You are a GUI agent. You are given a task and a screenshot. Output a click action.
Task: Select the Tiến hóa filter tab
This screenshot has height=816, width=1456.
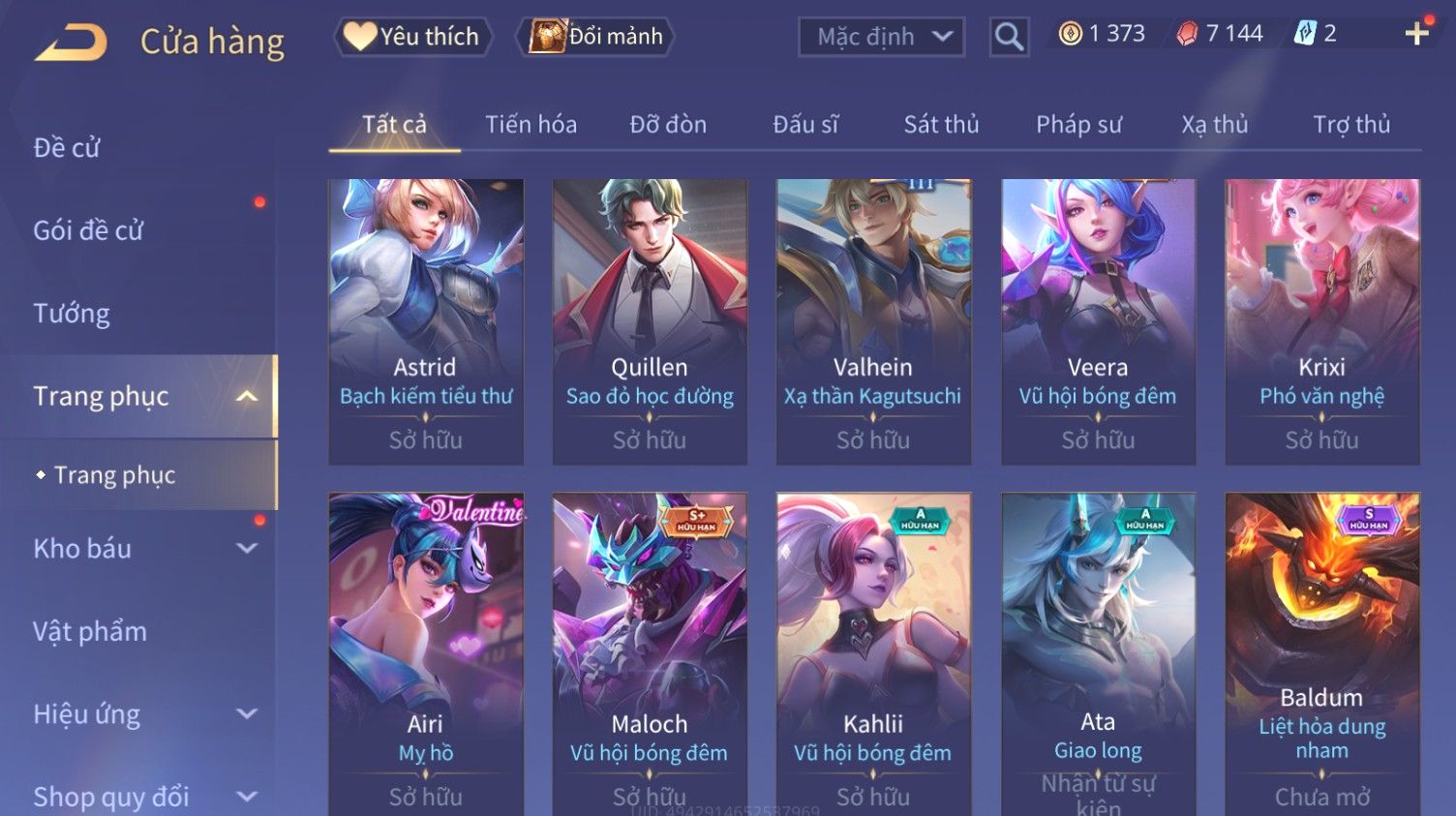coord(531,125)
